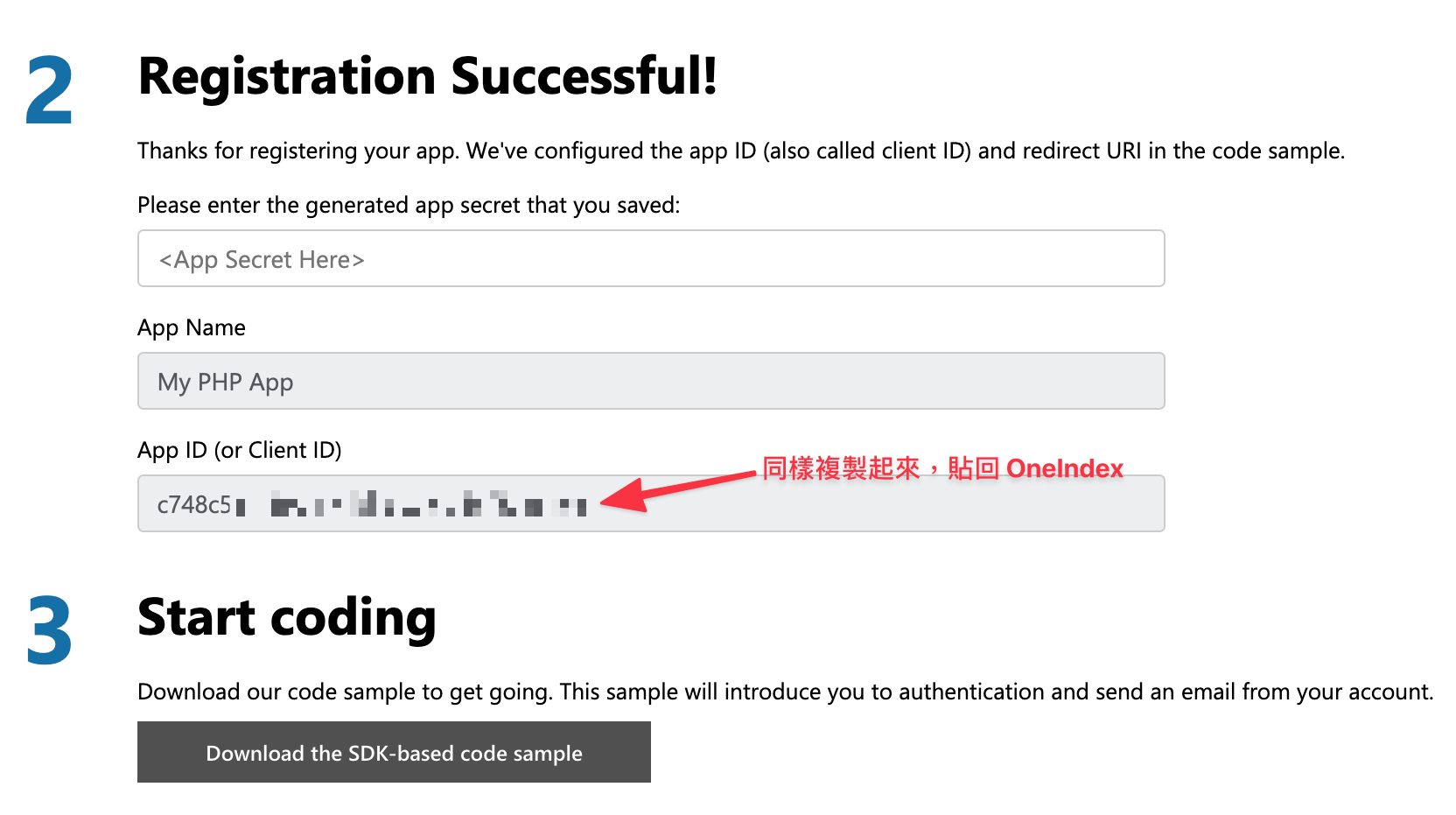Click the red OneIndex word in the annotation
Viewport: 1456px width, 815px height.
click(1065, 468)
